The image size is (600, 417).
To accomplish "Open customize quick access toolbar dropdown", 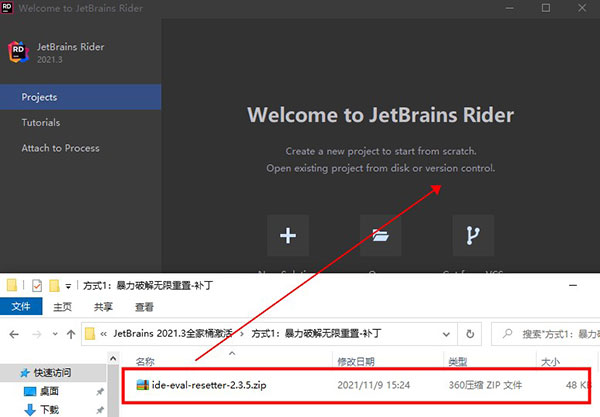I will pyautogui.click(x=68, y=286).
